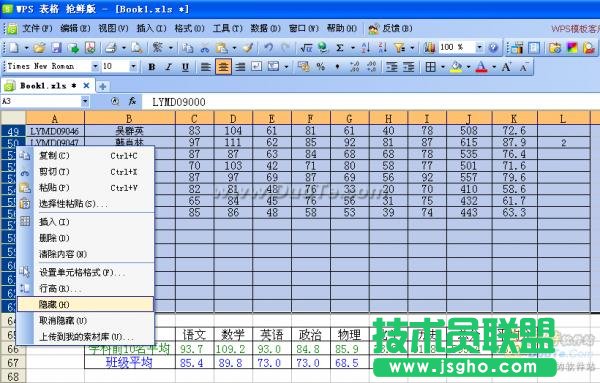This screenshot has height=383, width=600.
Task: Select column K header
Action: 515,118
